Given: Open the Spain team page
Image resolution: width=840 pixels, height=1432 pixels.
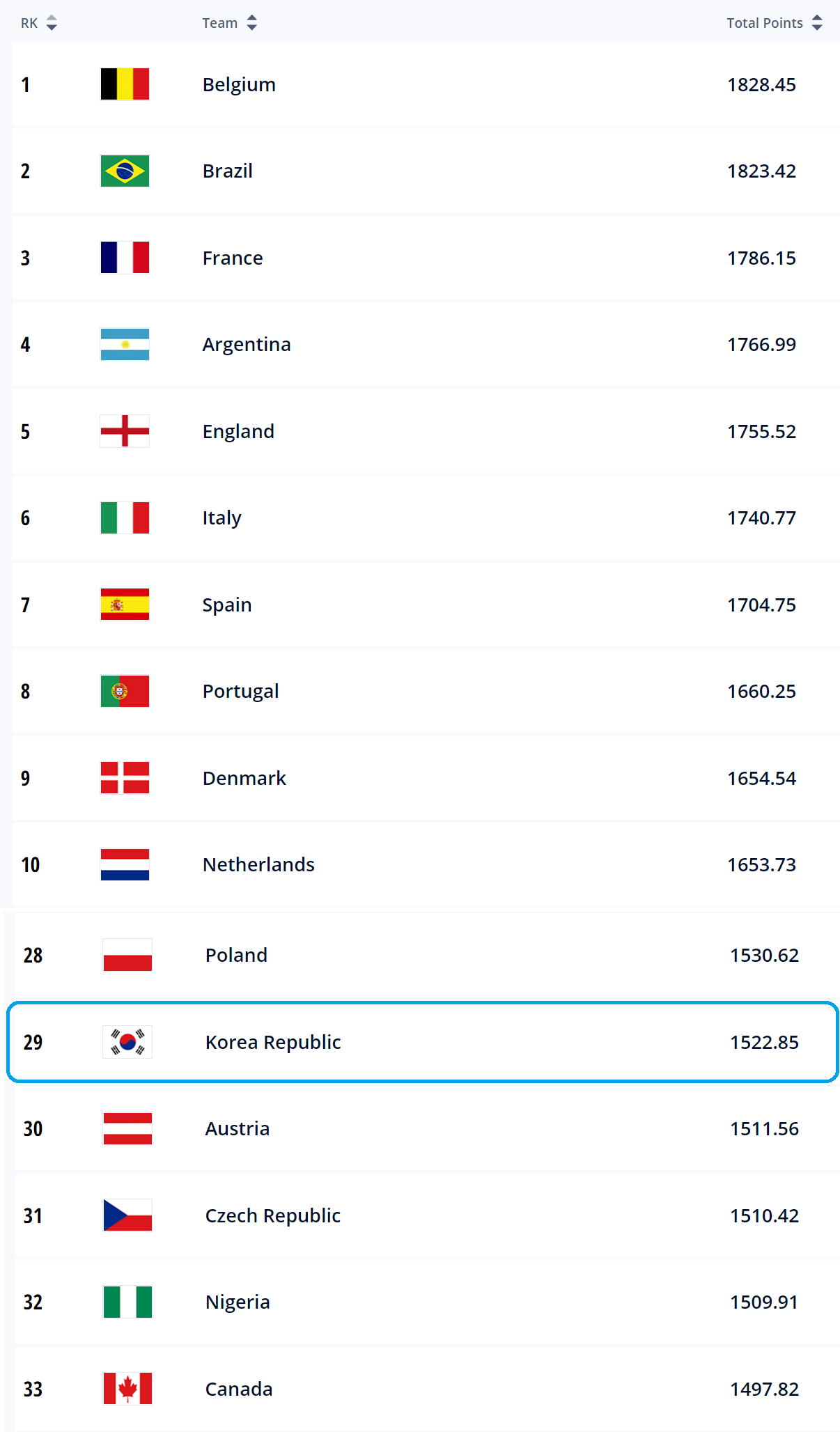Looking at the screenshot, I should pyautogui.click(x=227, y=605).
